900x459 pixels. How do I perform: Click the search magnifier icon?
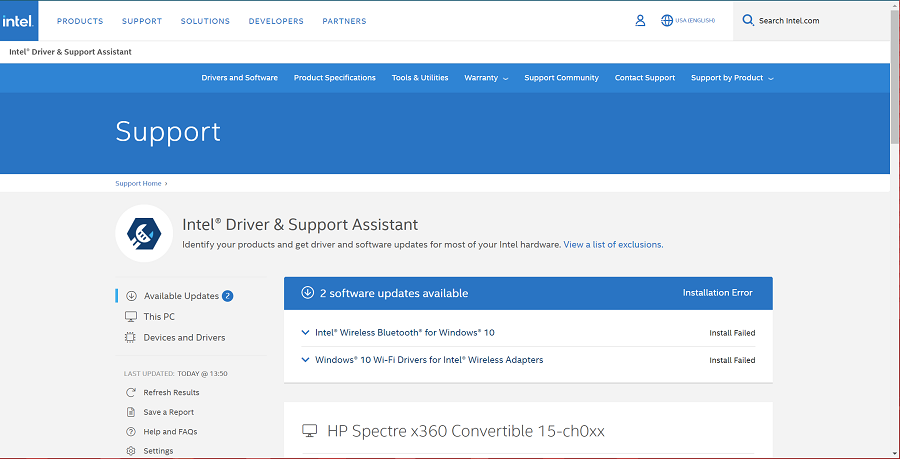748,20
